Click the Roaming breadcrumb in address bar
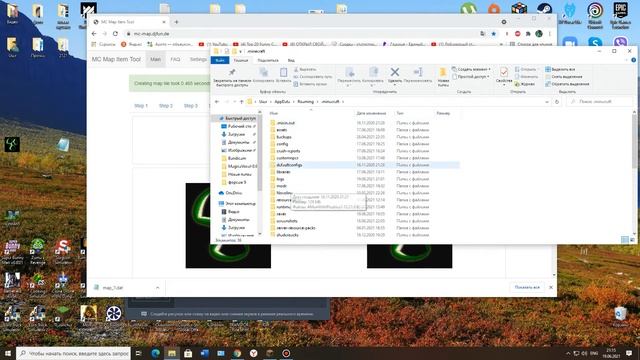 click(305, 102)
